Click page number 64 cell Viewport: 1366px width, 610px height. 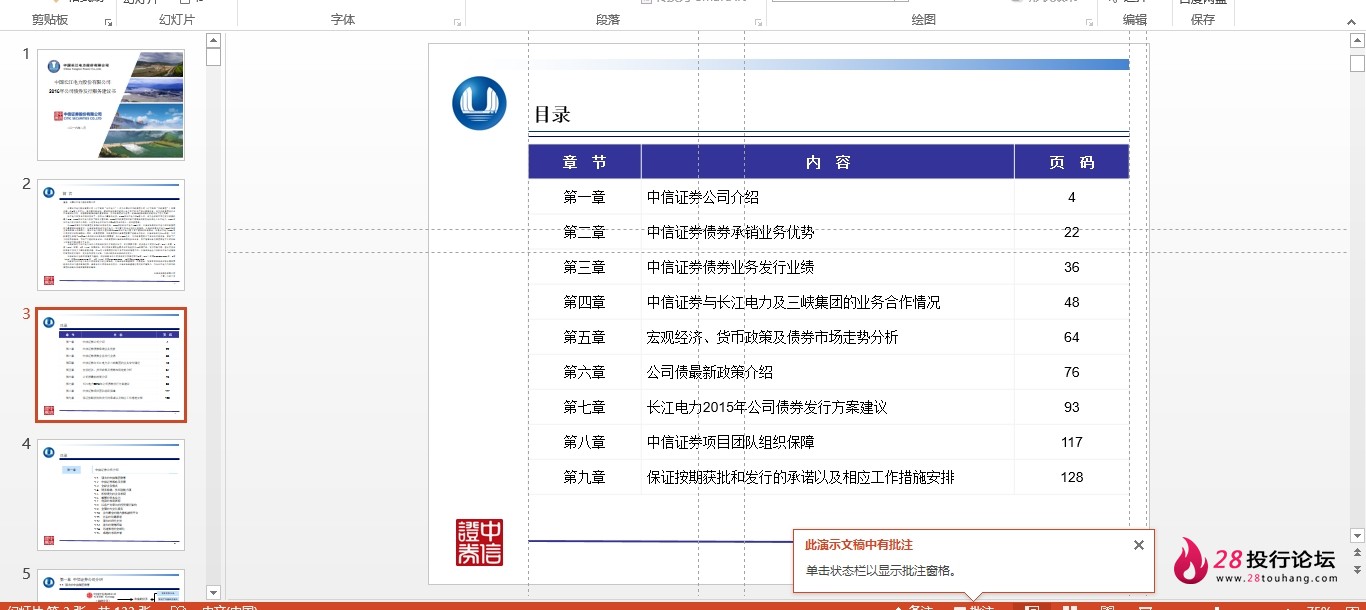point(1072,337)
